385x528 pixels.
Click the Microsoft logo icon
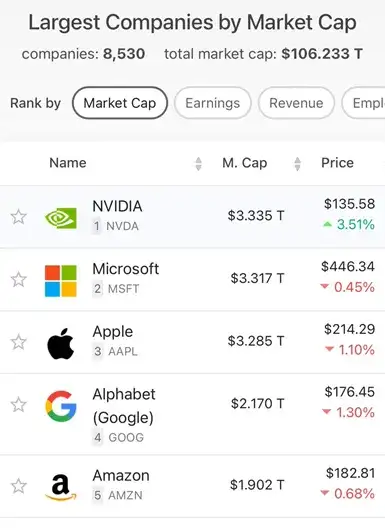(61, 281)
